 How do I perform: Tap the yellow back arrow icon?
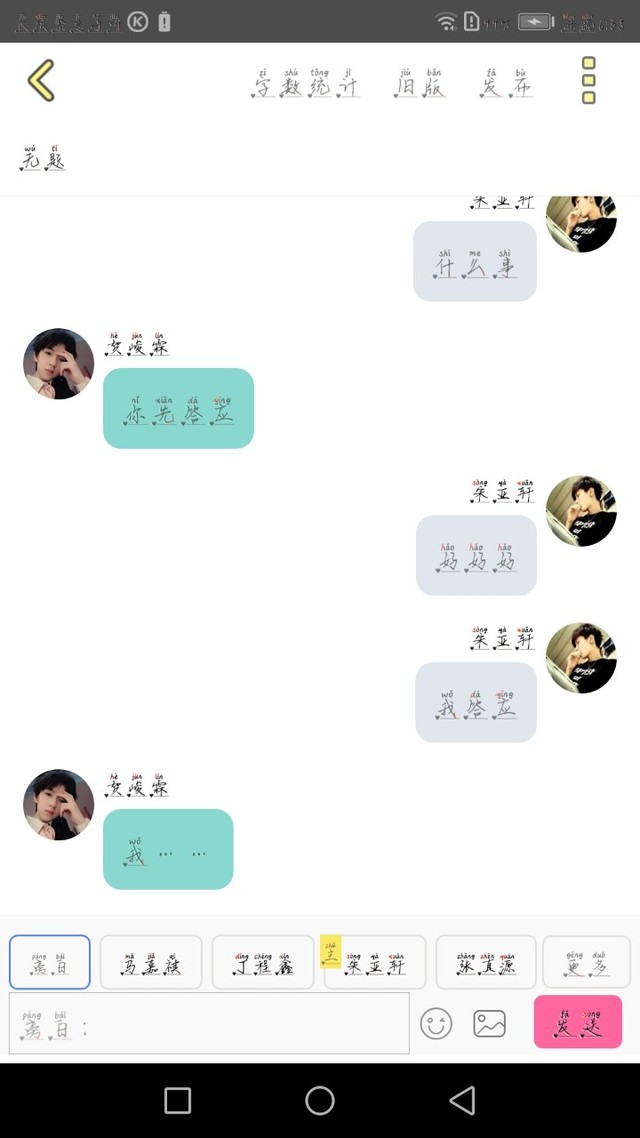click(x=41, y=80)
